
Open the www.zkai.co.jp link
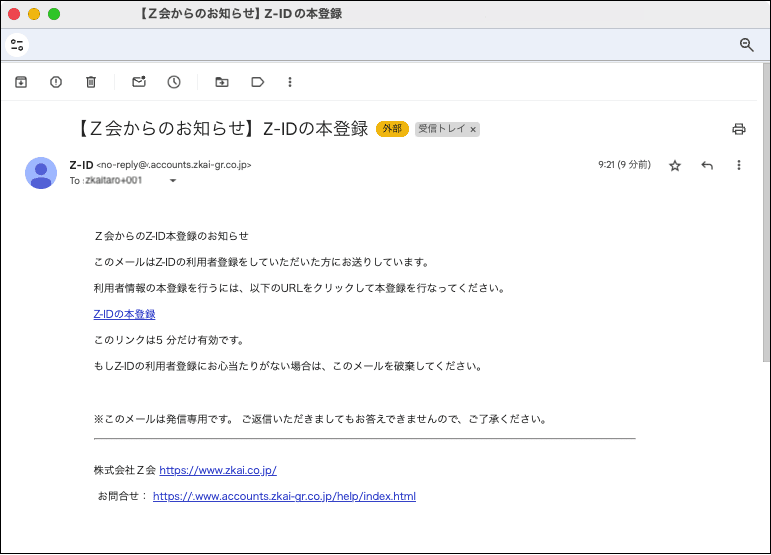click(217, 470)
